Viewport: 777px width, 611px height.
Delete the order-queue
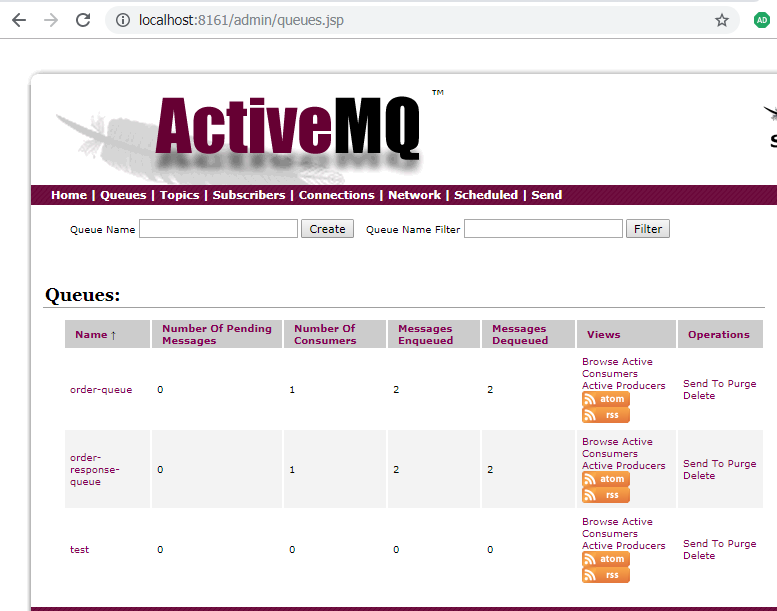pos(699,395)
